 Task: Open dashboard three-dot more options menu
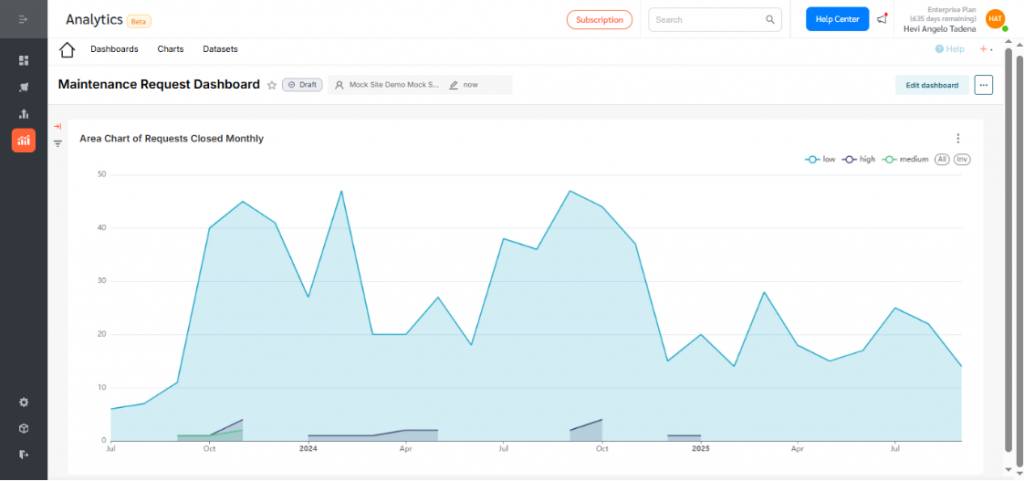(x=984, y=85)
